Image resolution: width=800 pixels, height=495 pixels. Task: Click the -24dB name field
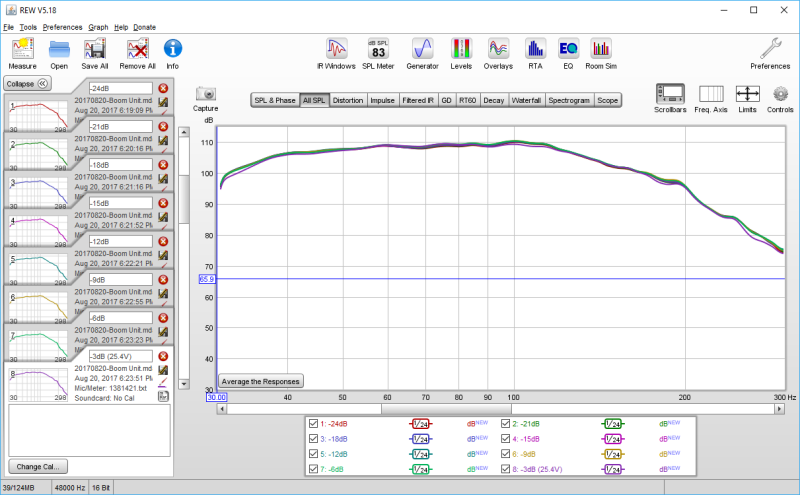[121, 88]
